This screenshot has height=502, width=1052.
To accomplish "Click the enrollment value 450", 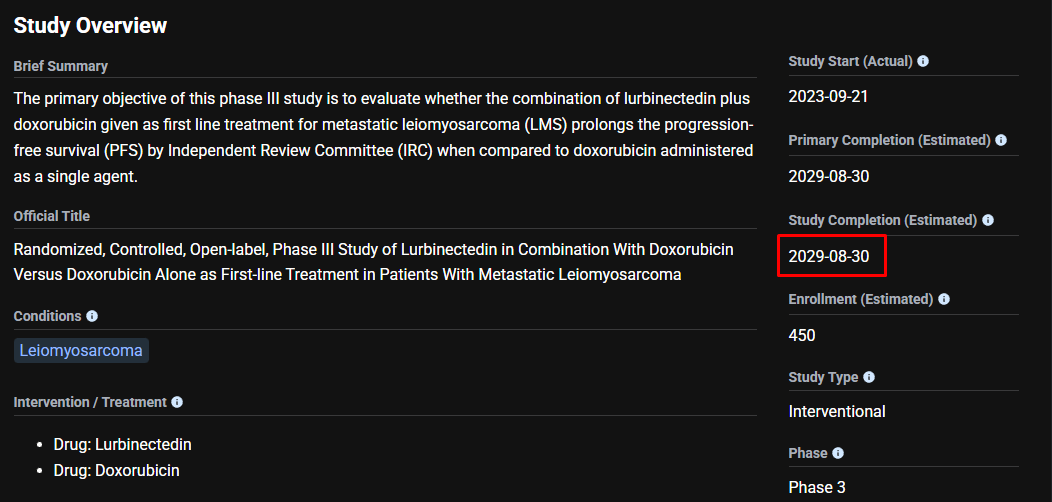I will pyautogui.click(x=802, y=335).
